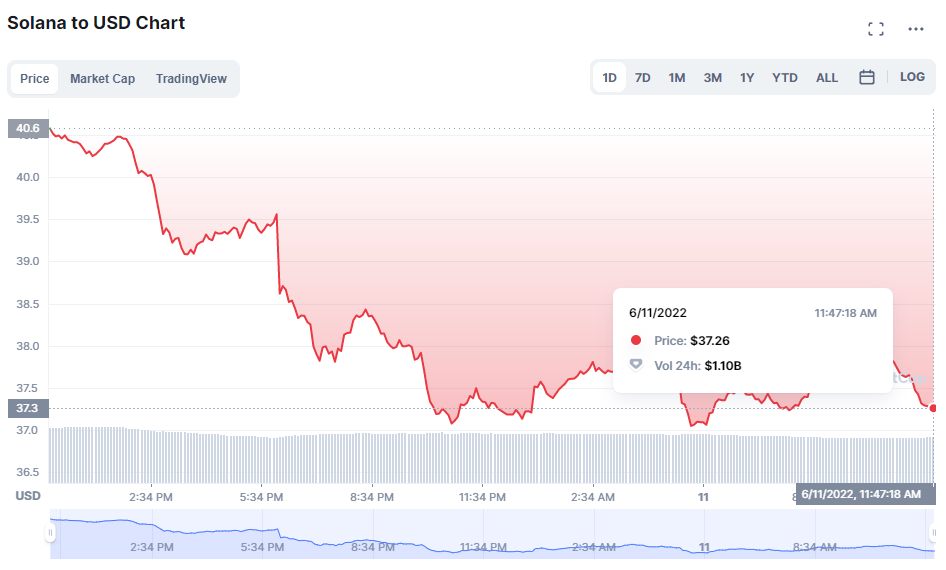Viewport: 946px width, 570px height.
Task: Toggle the LOG scale button
Action: pos(912,77)
